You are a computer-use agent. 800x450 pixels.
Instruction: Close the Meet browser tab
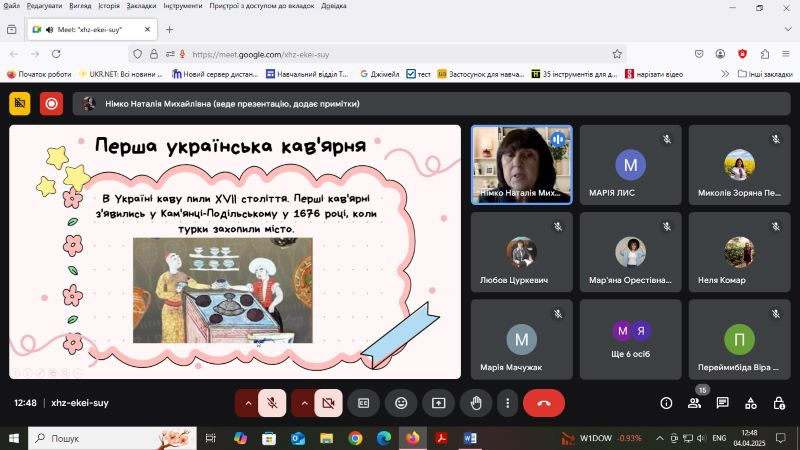147,30
